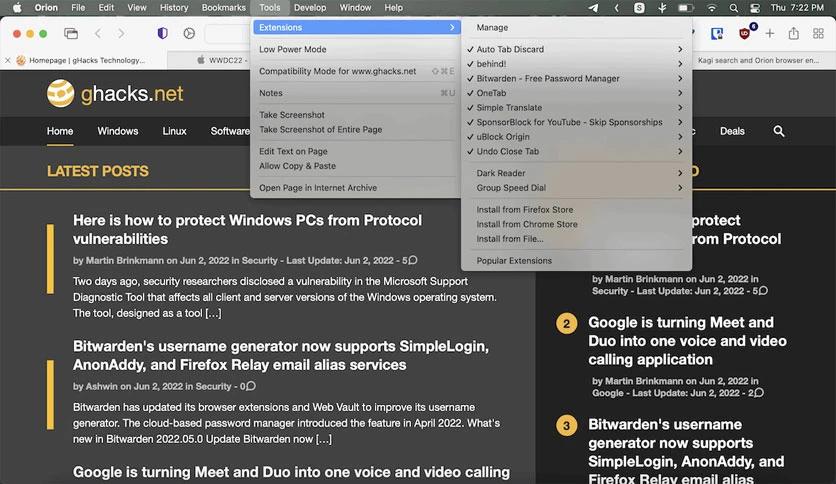Open Spotlight search icon in menu bar
836x484 pixels.
click(x=734, y=7)
